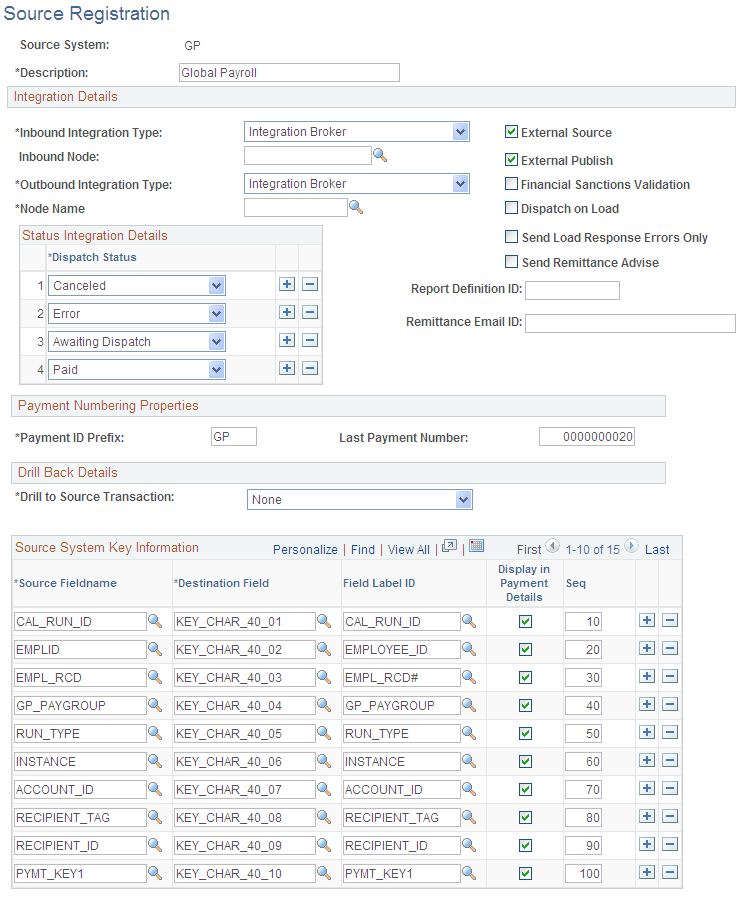The height and width of the screenshot is (897, 743).
Task: Add a row after the Canceled dispatch status
Action: point(287,284)
